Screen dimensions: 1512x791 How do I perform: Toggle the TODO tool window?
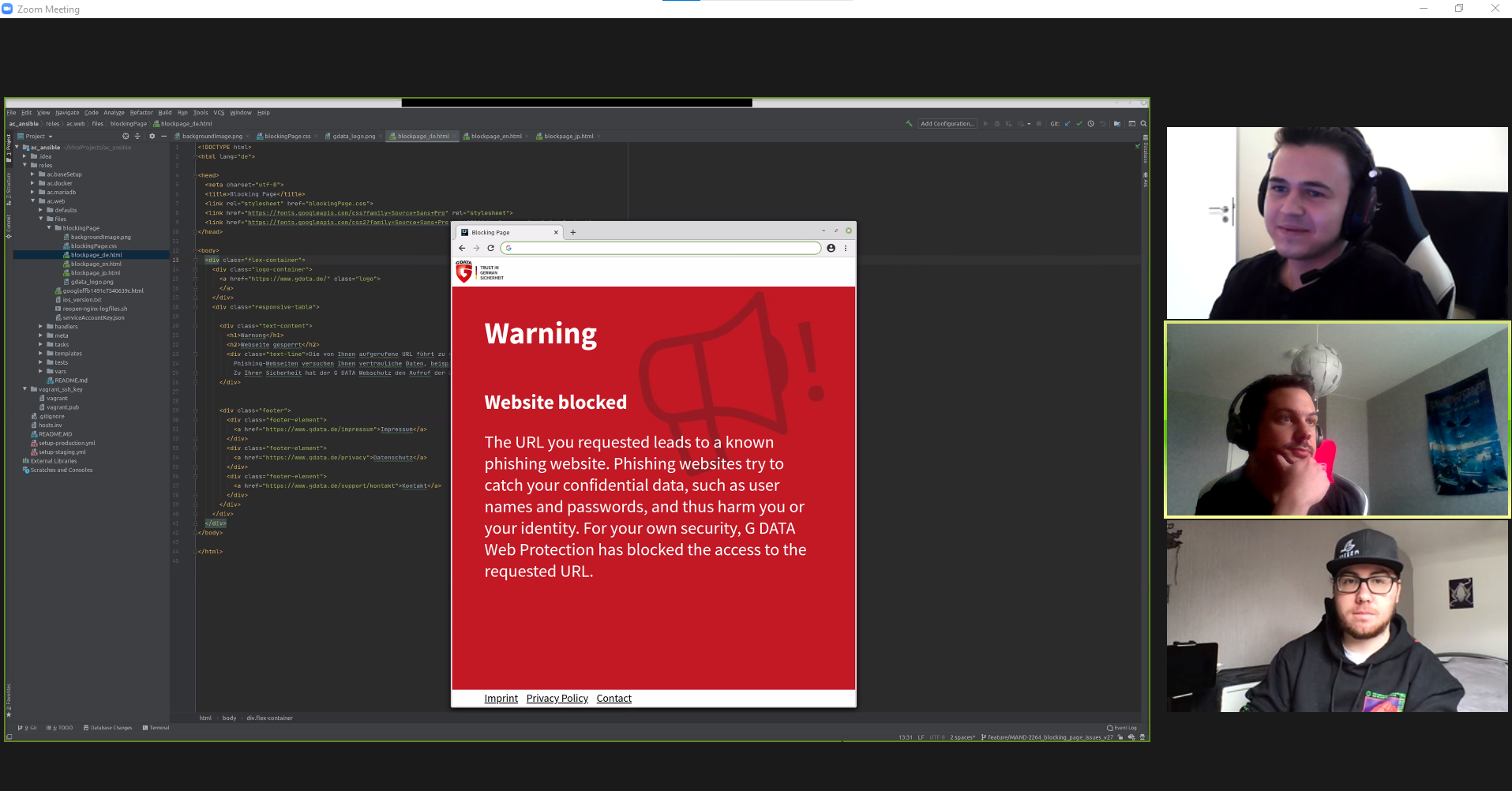coord(61,728)
